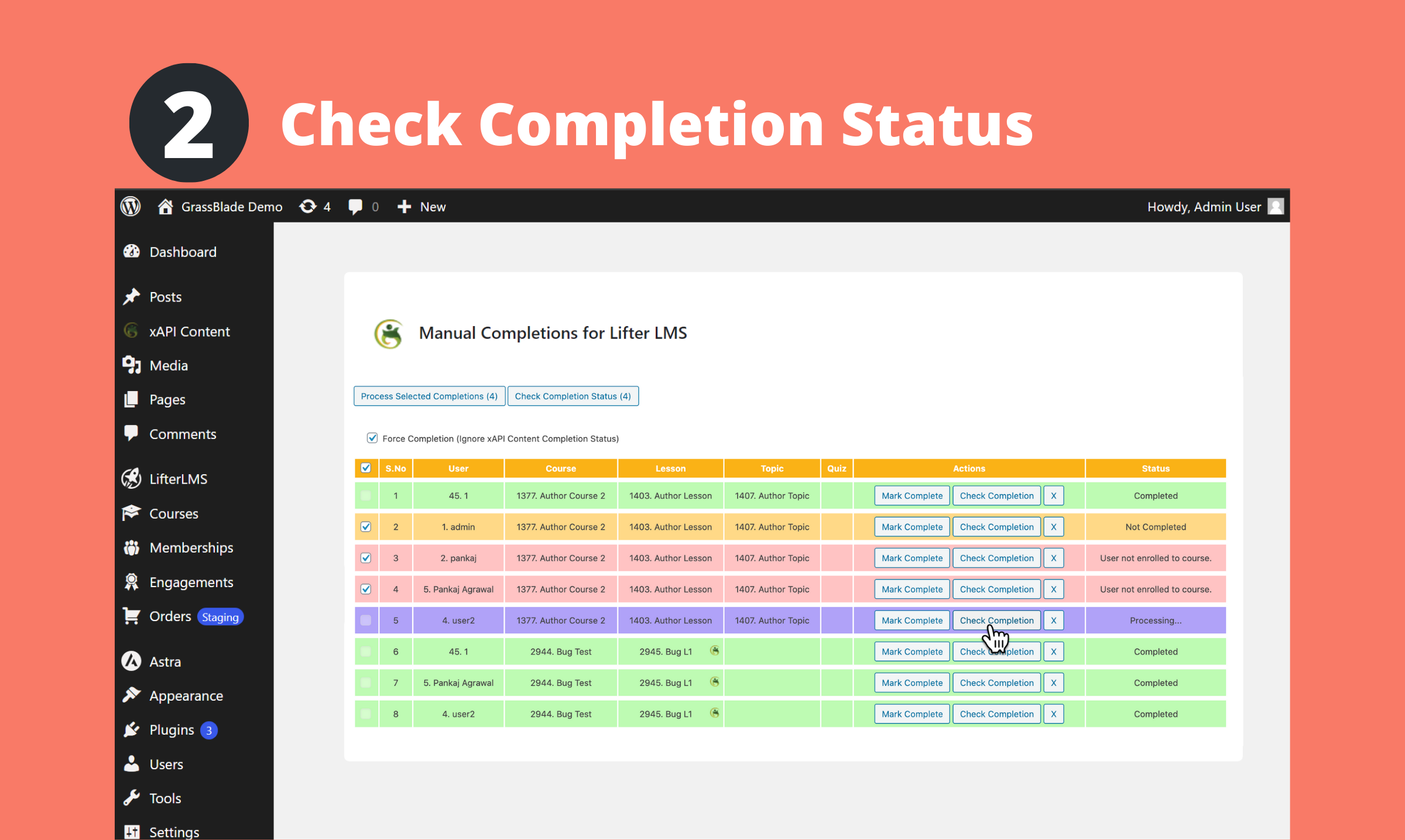Viewport: 1405px width, 840px height.
Task: Click the Orders cart icon
Action: click(x=132, y=616)
